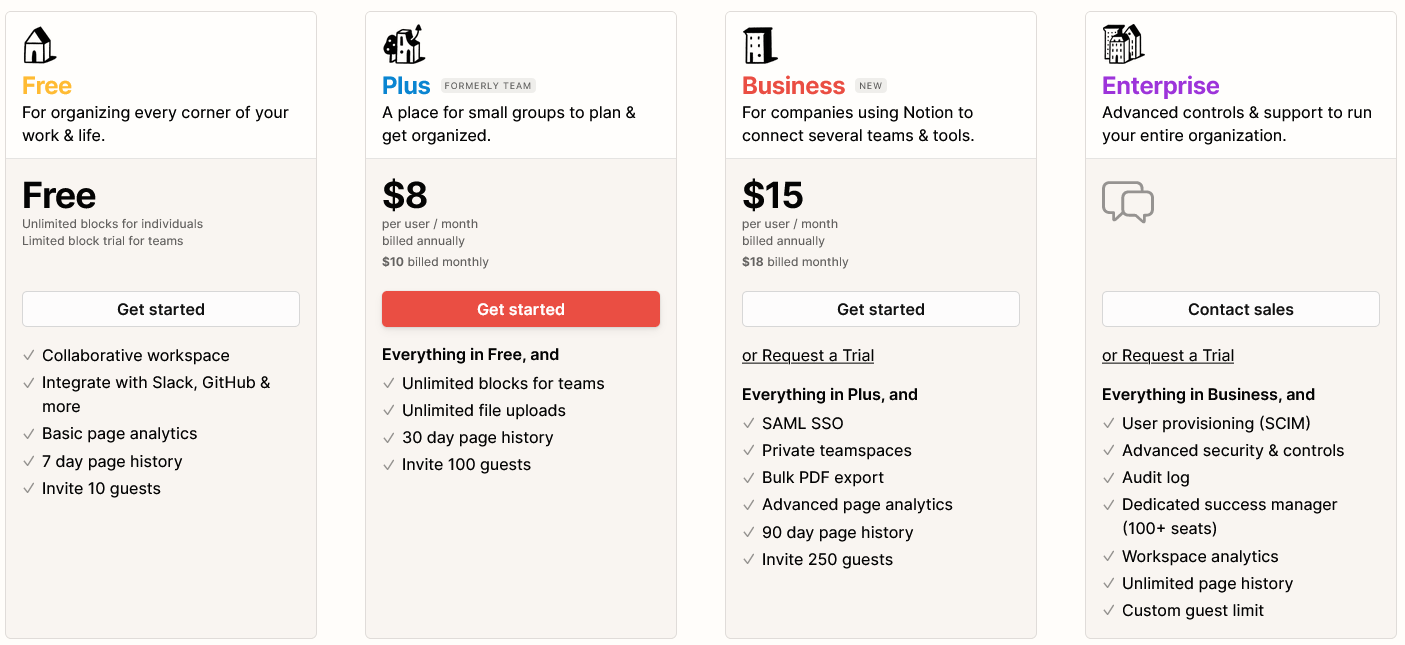Select the orange Free plan title
This screenshot has width=1405, height=645.
click(47, 85)
